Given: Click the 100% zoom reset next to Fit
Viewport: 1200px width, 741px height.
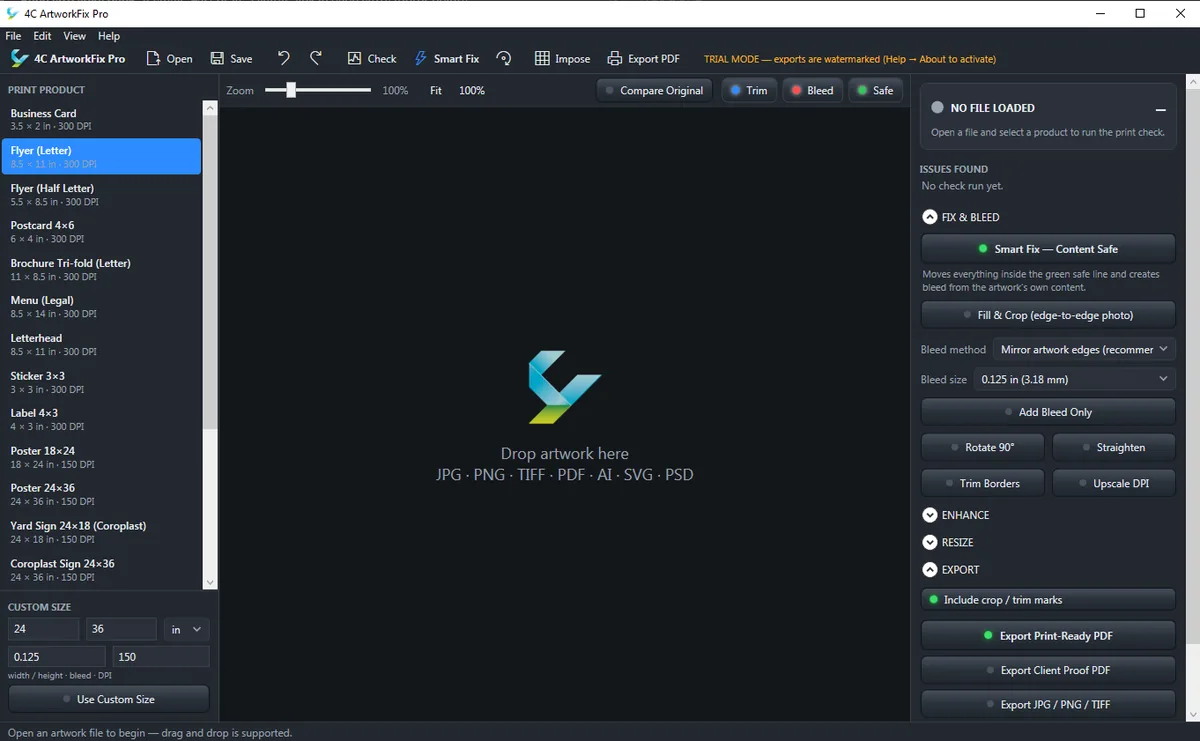Looking at the screenshot, I should (472, 90).
